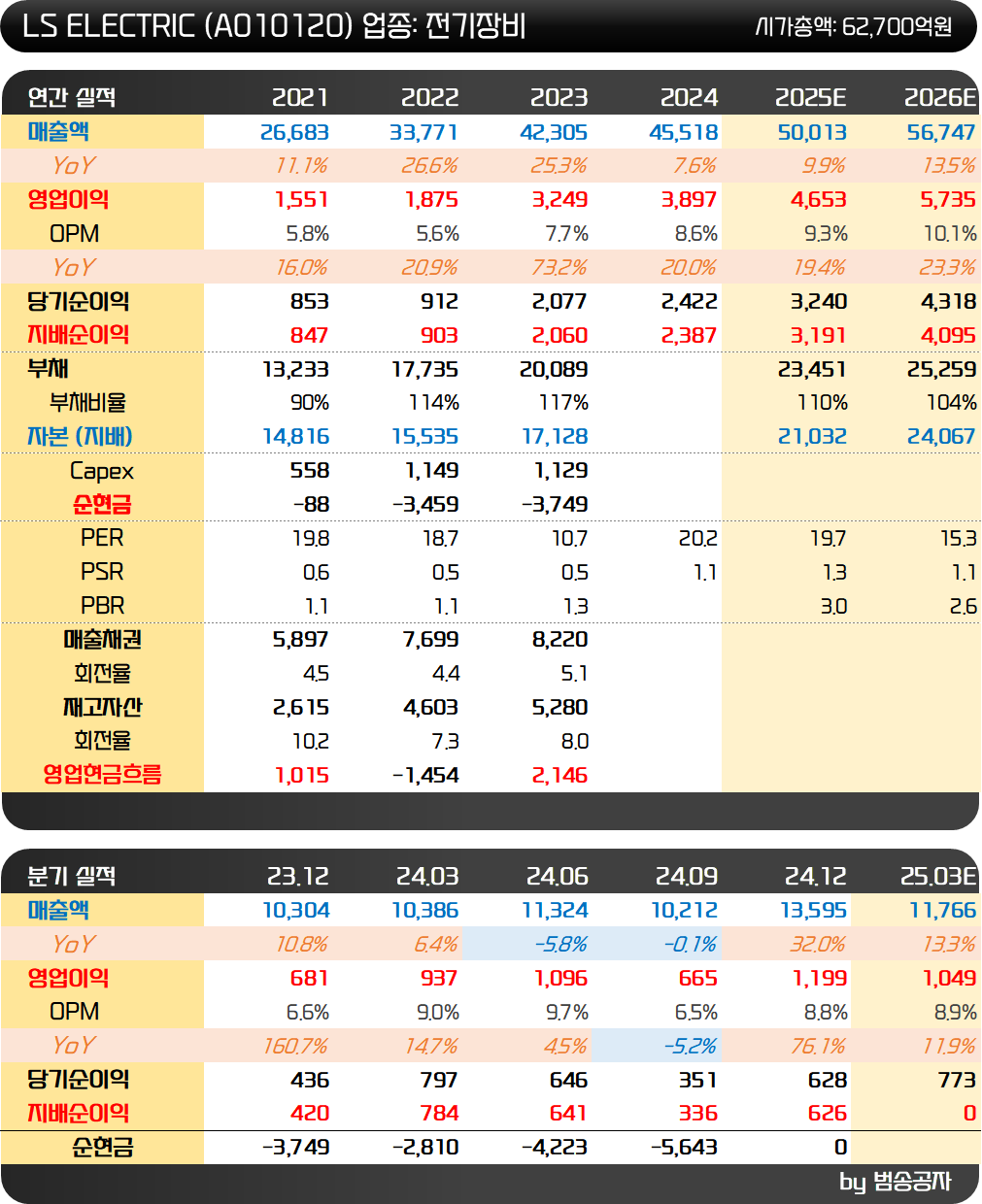982x1204 pixels.
Task: Select Capex value 1,149
Action: click(431, 471)
